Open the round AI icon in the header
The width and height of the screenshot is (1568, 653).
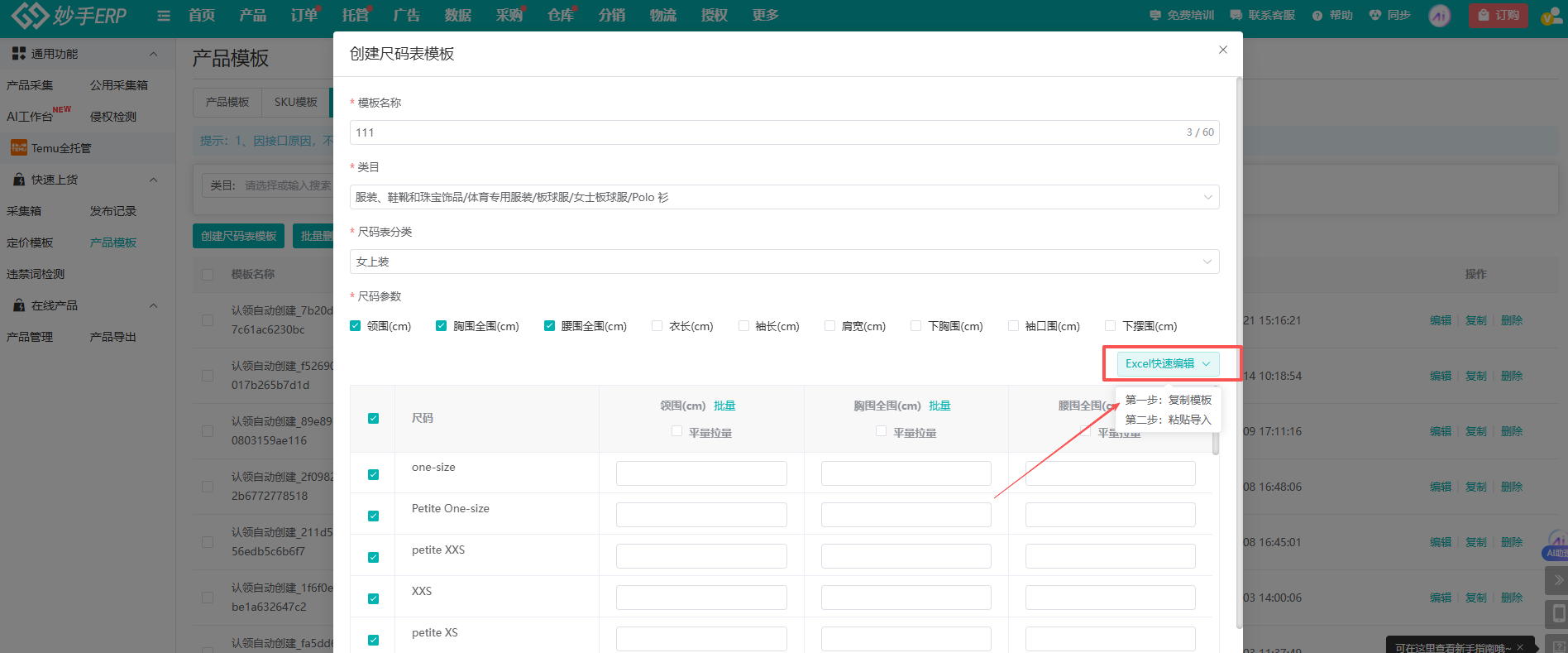tap(1440, 16)
